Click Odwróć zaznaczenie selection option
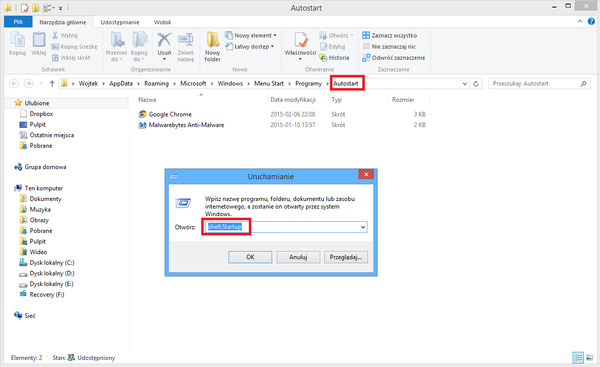Viewport: 600px width, 367px height. 393,58
